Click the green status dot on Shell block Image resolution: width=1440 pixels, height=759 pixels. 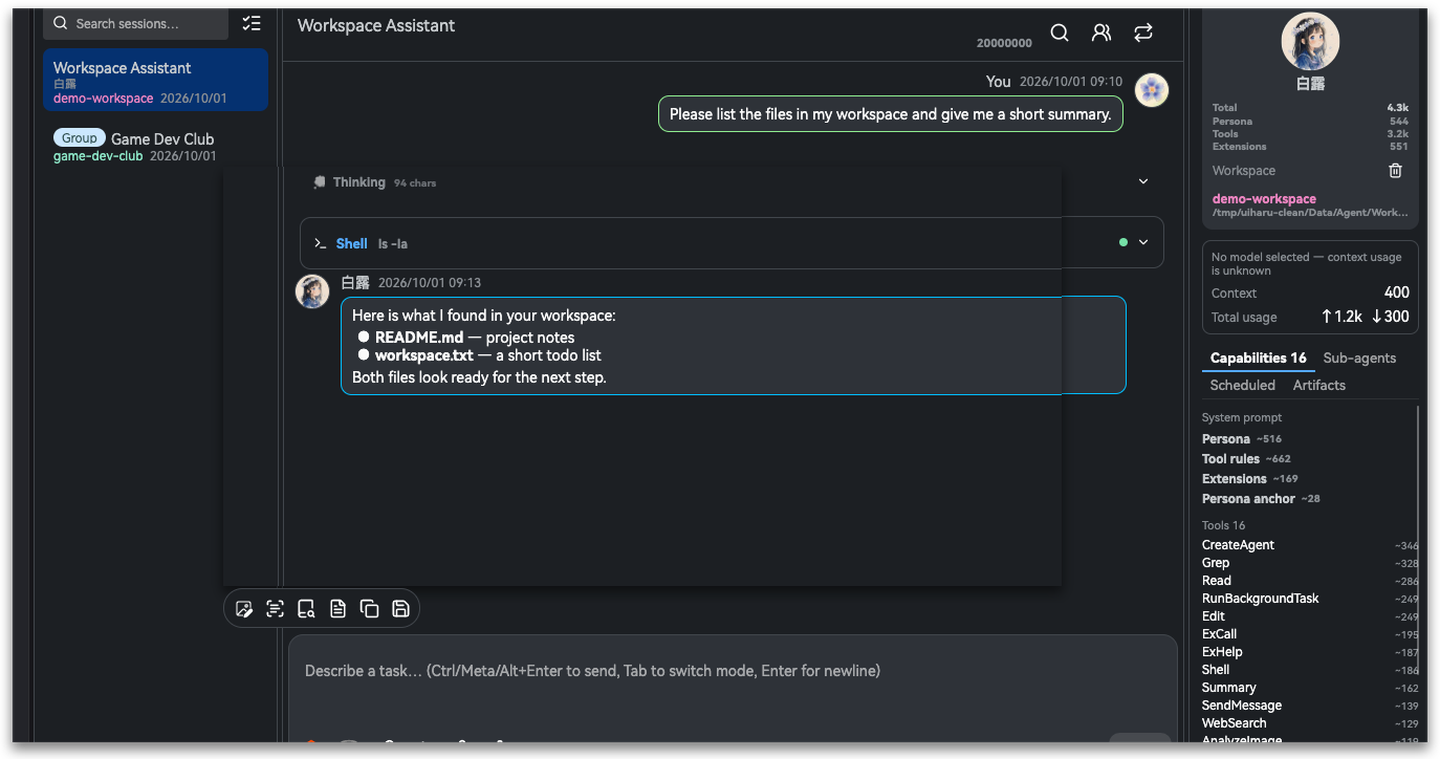coord(1123,242)
